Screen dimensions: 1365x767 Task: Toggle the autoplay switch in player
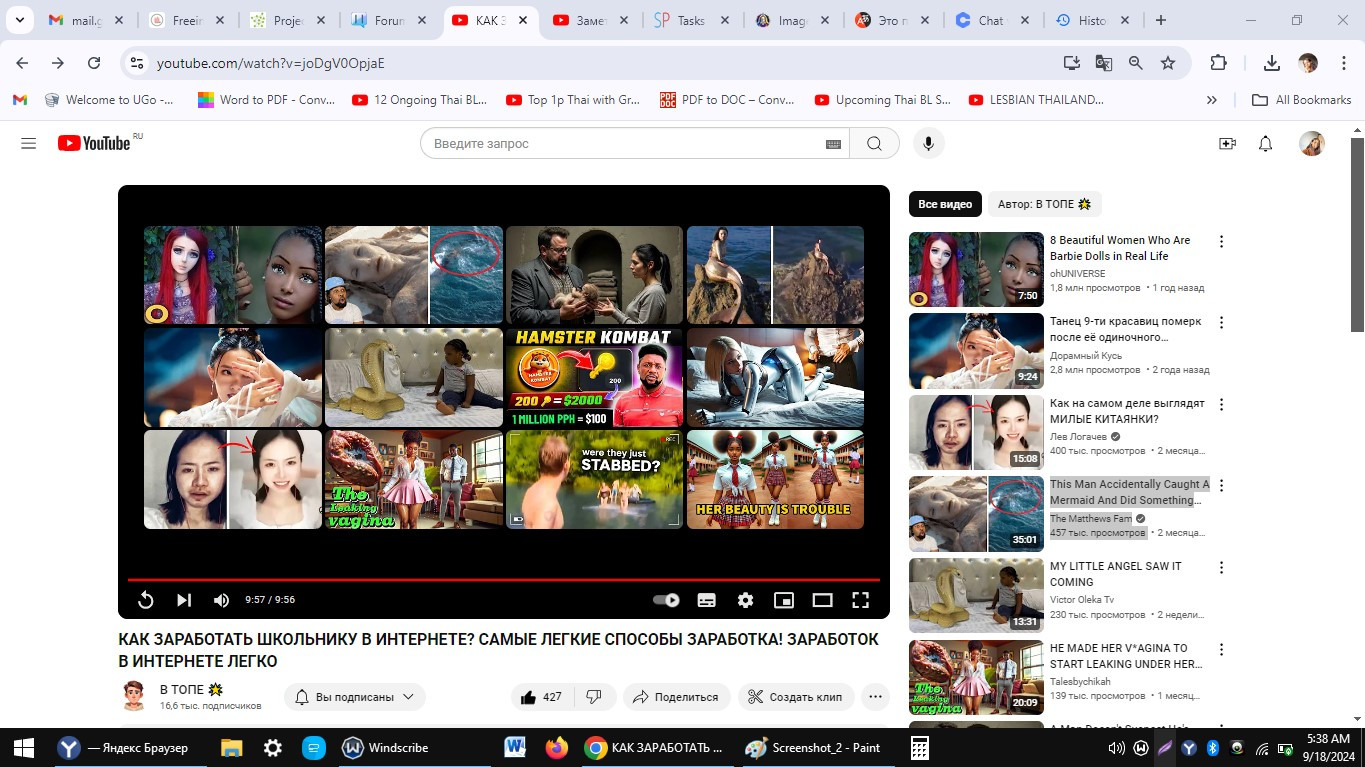666,600
